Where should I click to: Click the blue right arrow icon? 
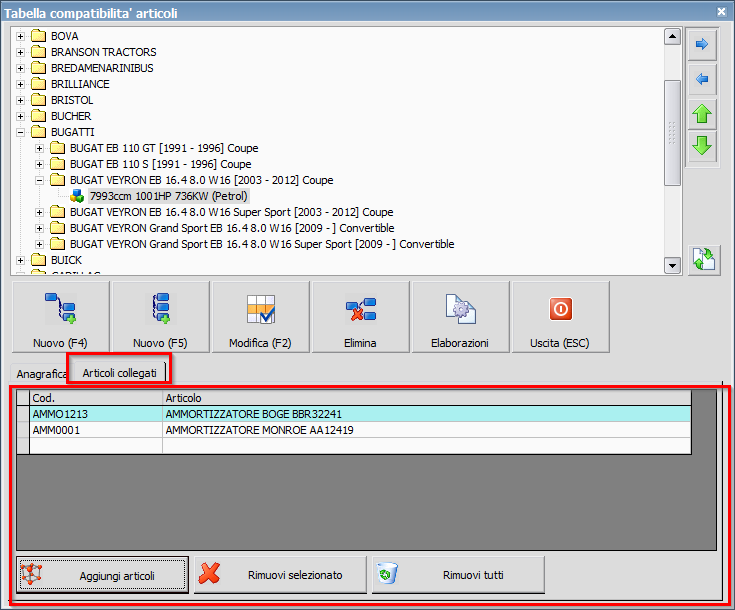click(702, 44)
